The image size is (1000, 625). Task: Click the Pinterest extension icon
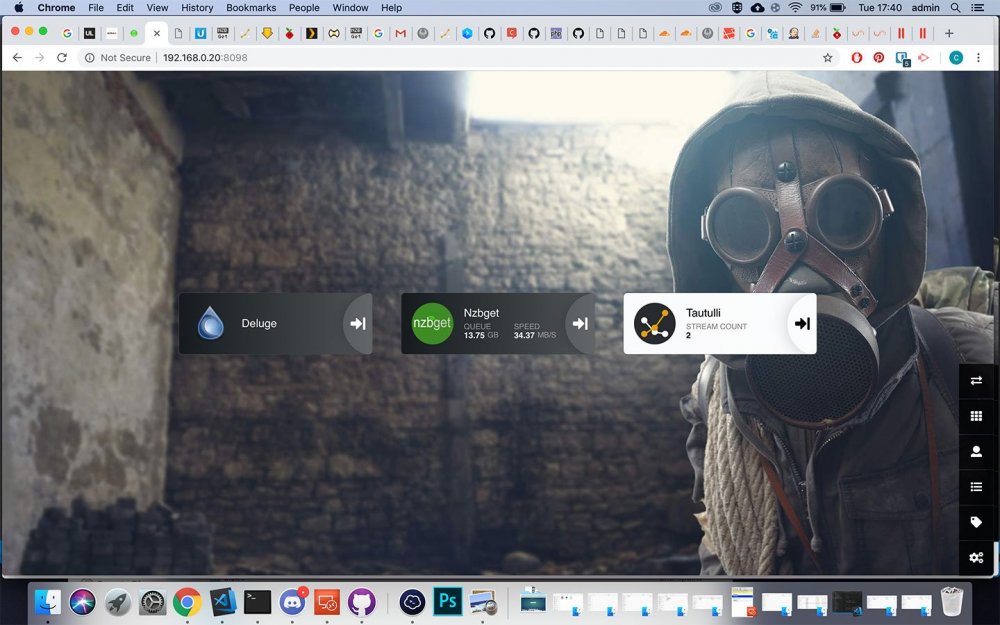pyautogui.click(x=879, y=57)
